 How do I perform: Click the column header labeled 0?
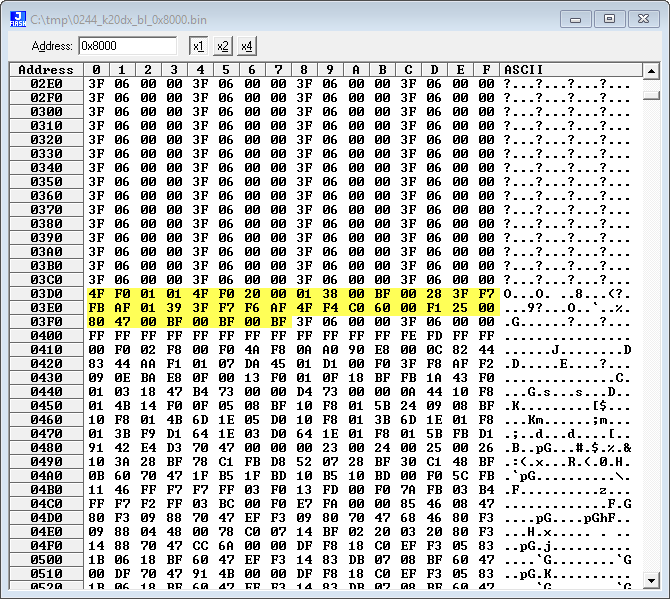[x=97, y=69]
